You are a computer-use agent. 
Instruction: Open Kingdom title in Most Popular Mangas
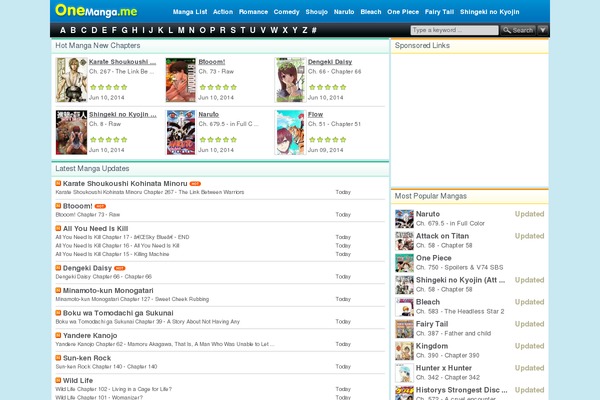point(432,346)
